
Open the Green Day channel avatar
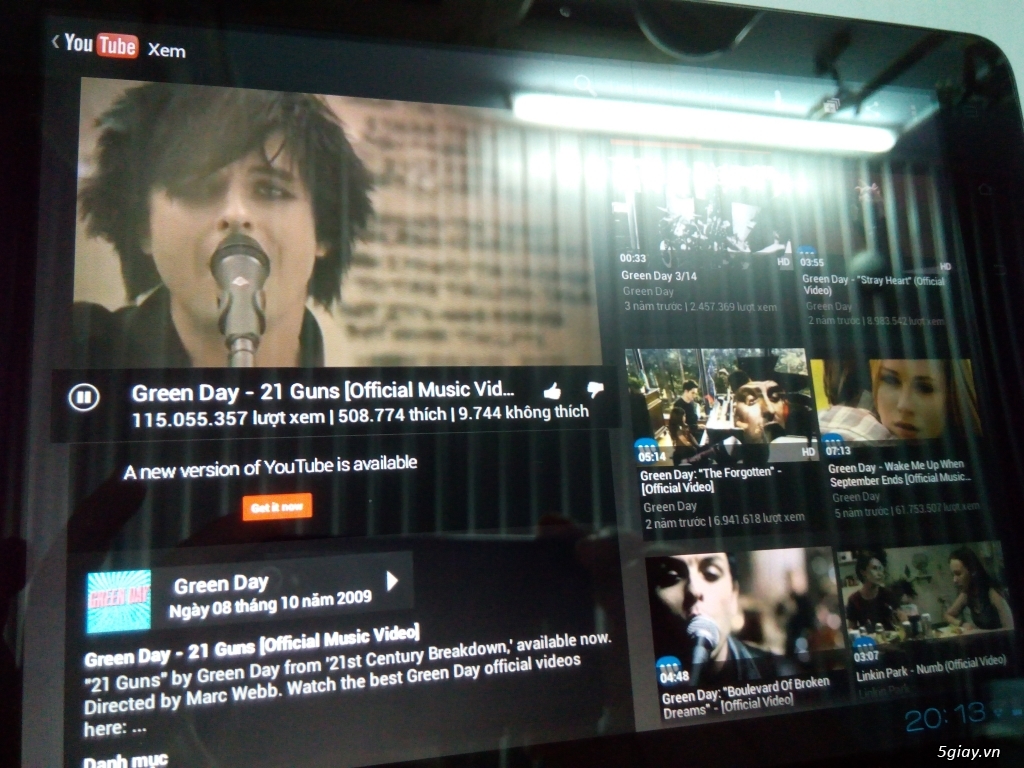tap(119, 601)
